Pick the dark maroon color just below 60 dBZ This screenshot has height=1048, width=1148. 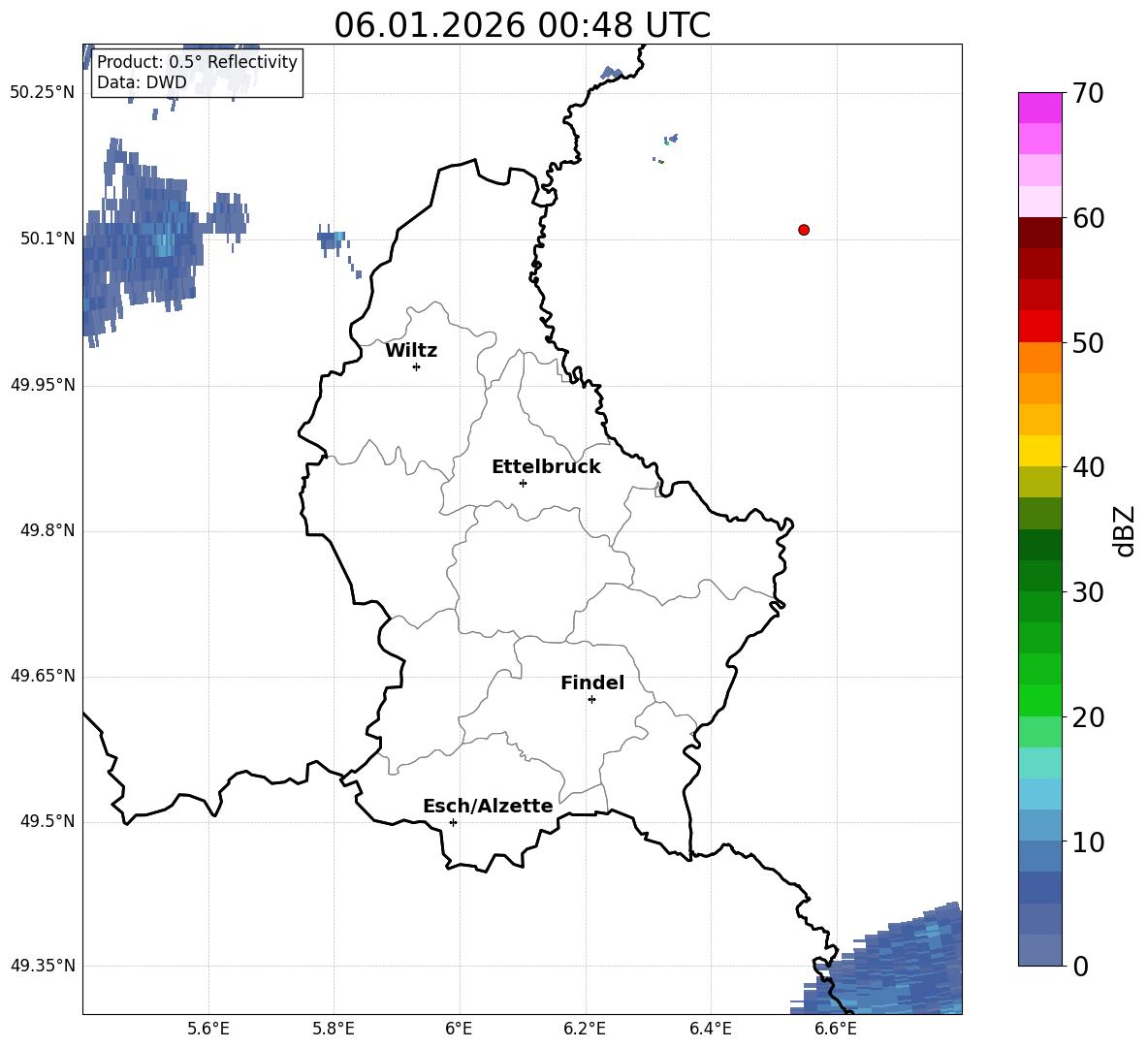(x=1039, y=233)
